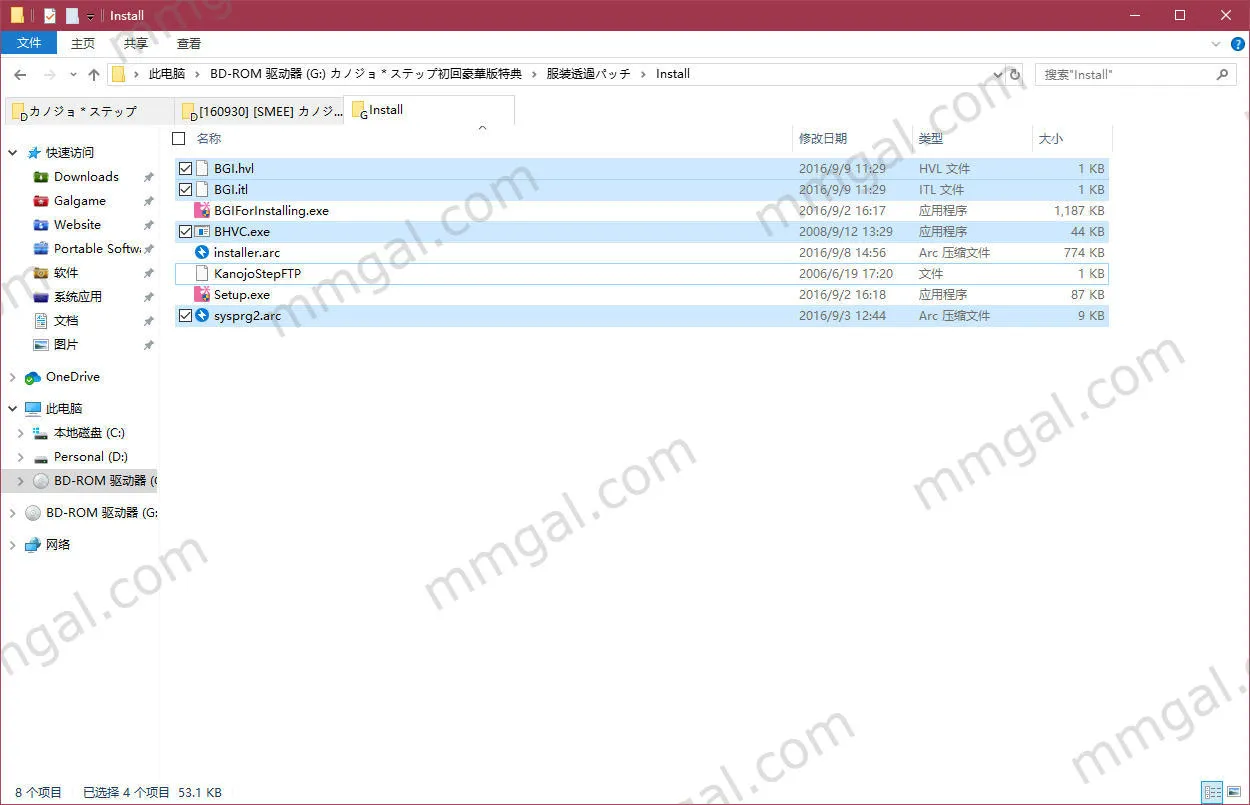This screenshot has width=1250, height=805.
Task: Click the Setup.exe file icon
Action: click(x=201, y=295)
